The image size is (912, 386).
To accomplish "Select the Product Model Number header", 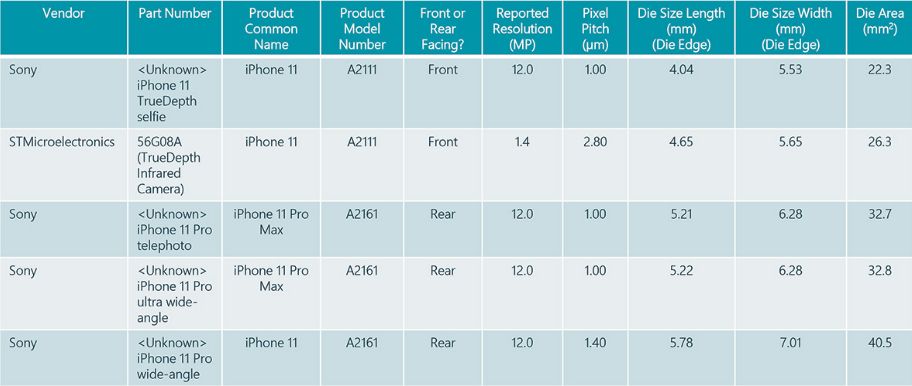I will 362,28.
